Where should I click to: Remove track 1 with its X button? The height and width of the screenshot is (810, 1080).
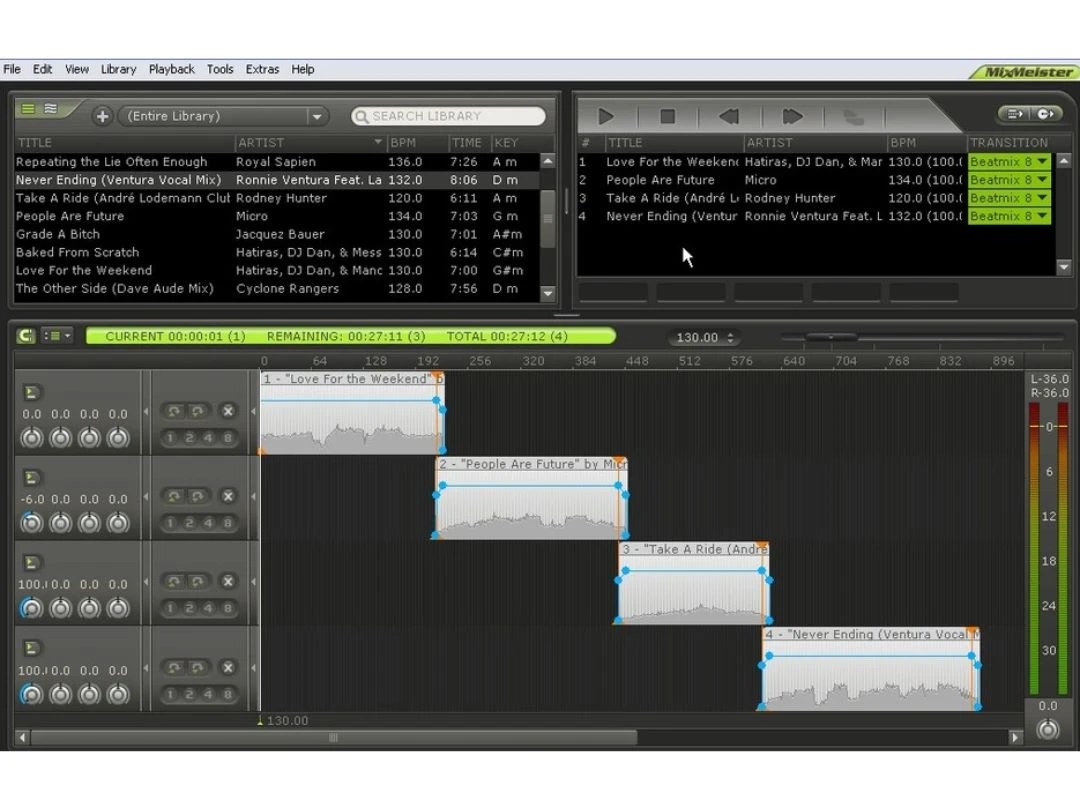coord(227,411)
